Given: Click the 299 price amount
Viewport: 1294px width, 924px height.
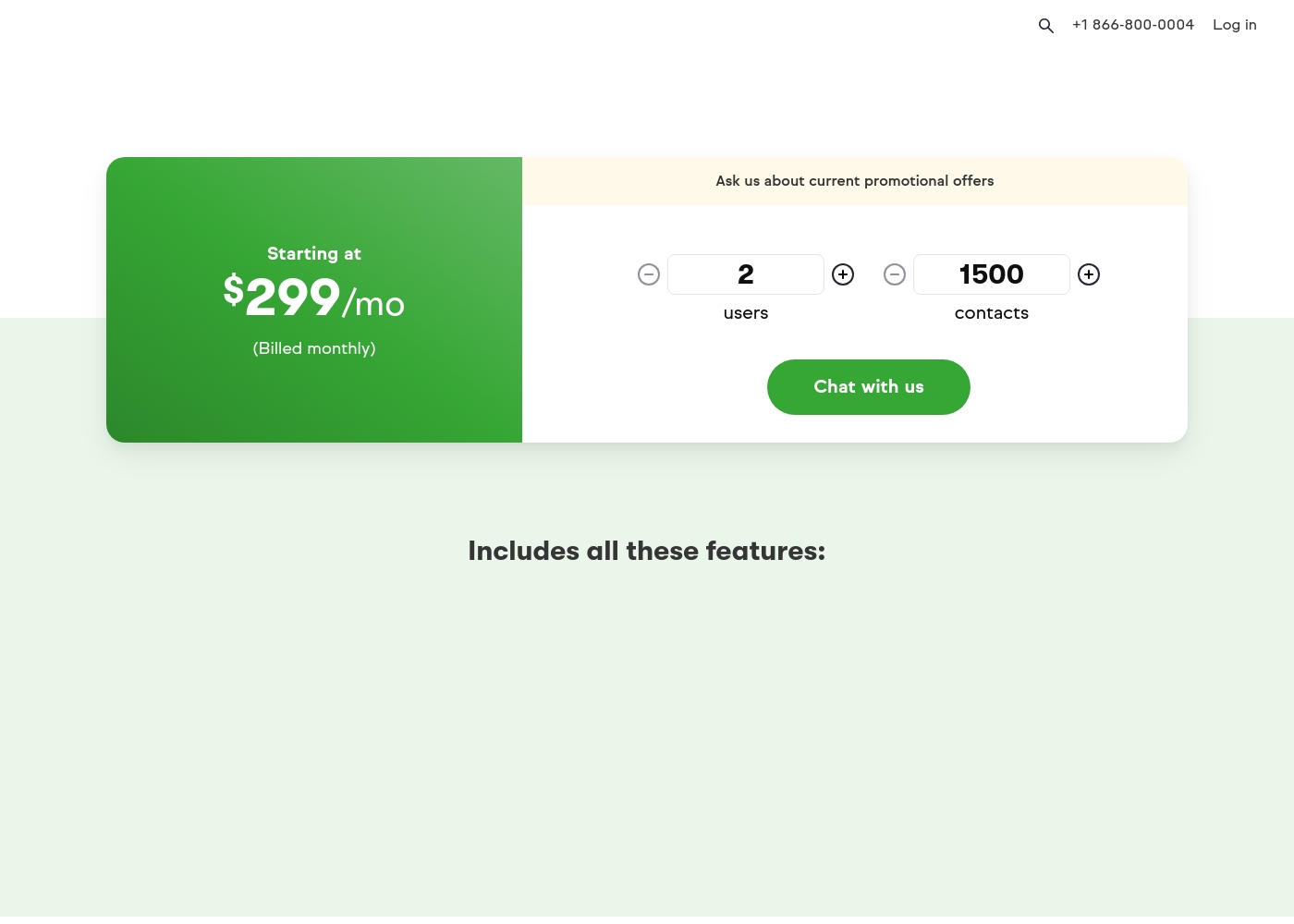Looking at the screenshot, I should [x=293, y=298].
